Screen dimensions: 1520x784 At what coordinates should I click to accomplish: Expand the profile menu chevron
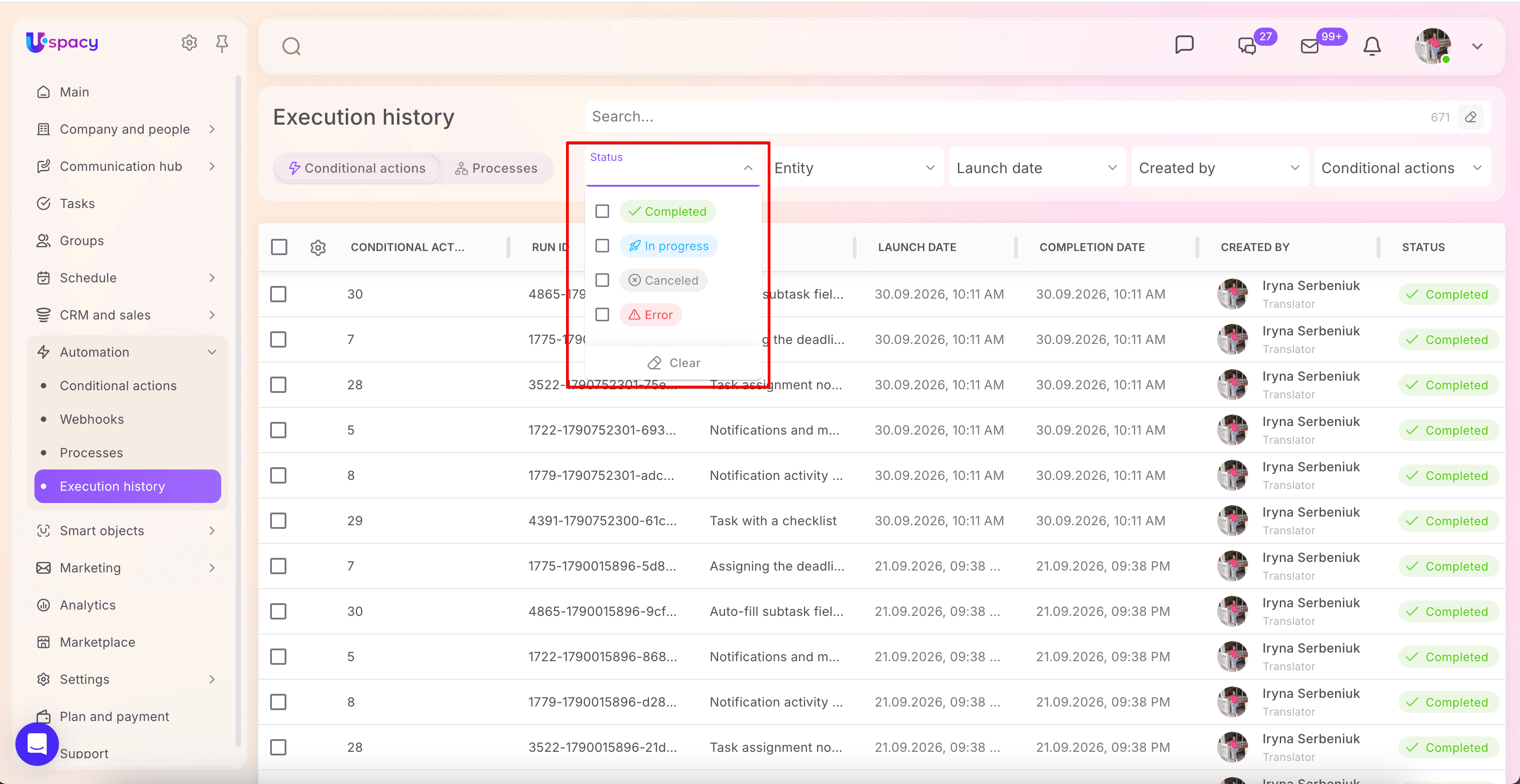point(1477,46)
